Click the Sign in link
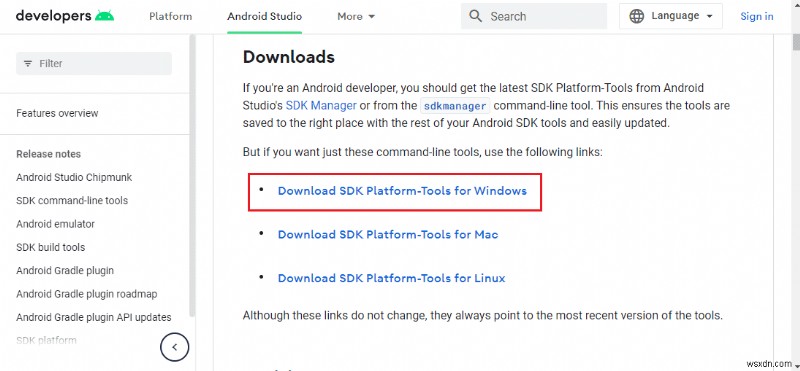This screenshot has width=800, height=371. pos(757,16)
